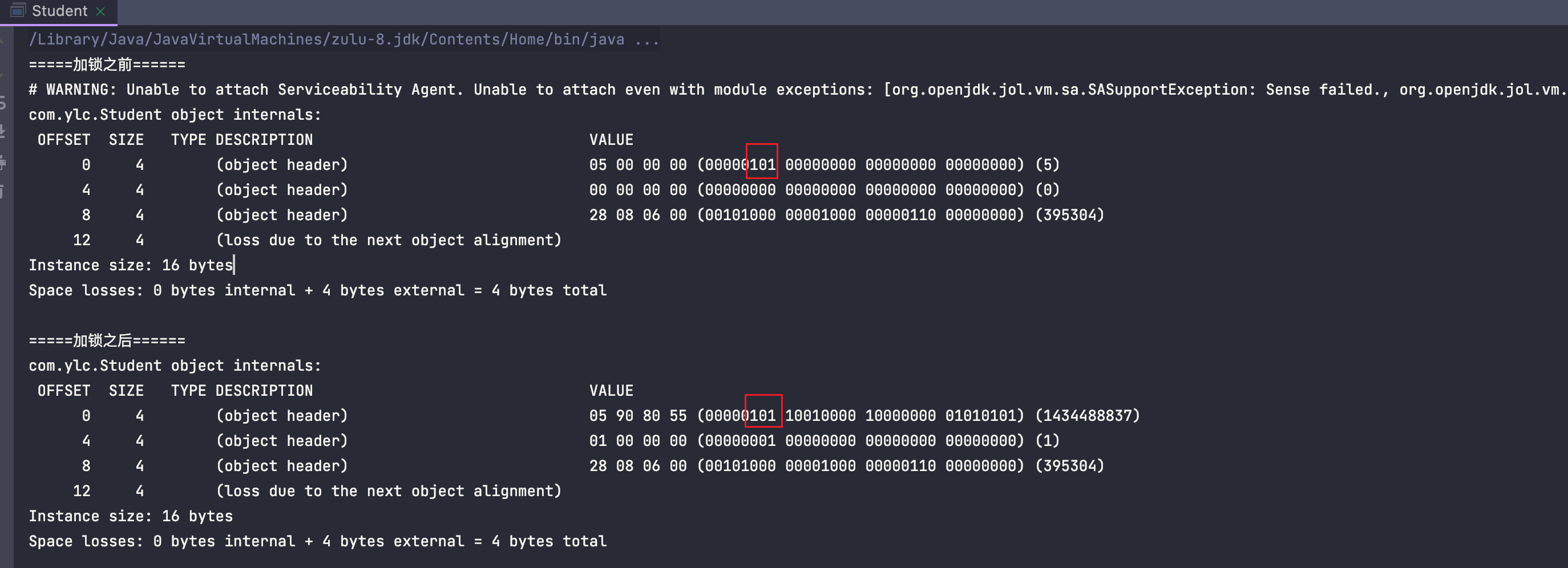This screenshot has height=568, width=1568.
Task: Click offset value '12' in the first table
Action: pyautogui.click(x=82, y=240)
